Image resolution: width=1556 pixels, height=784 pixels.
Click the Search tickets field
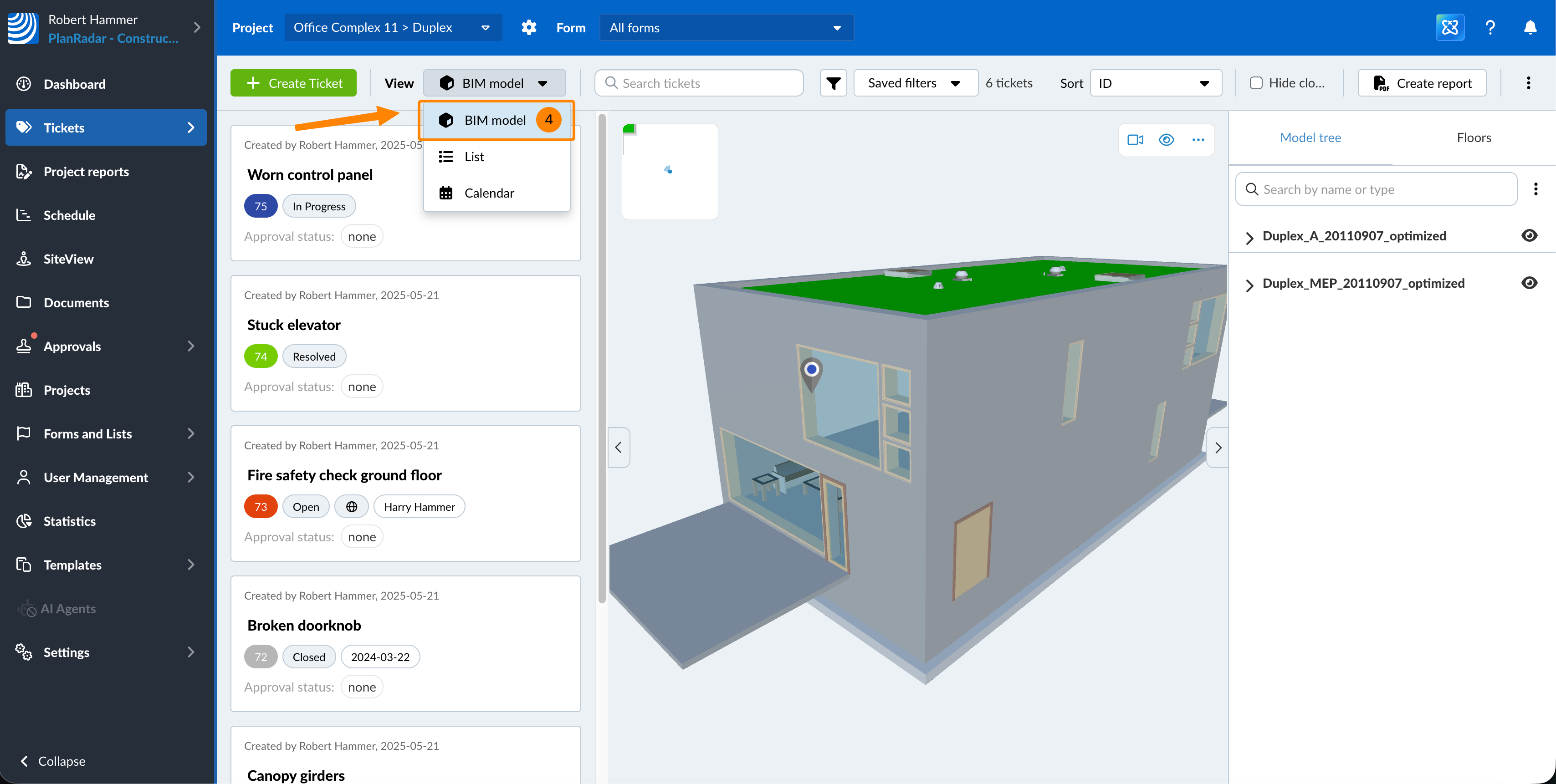coord(699,83)
